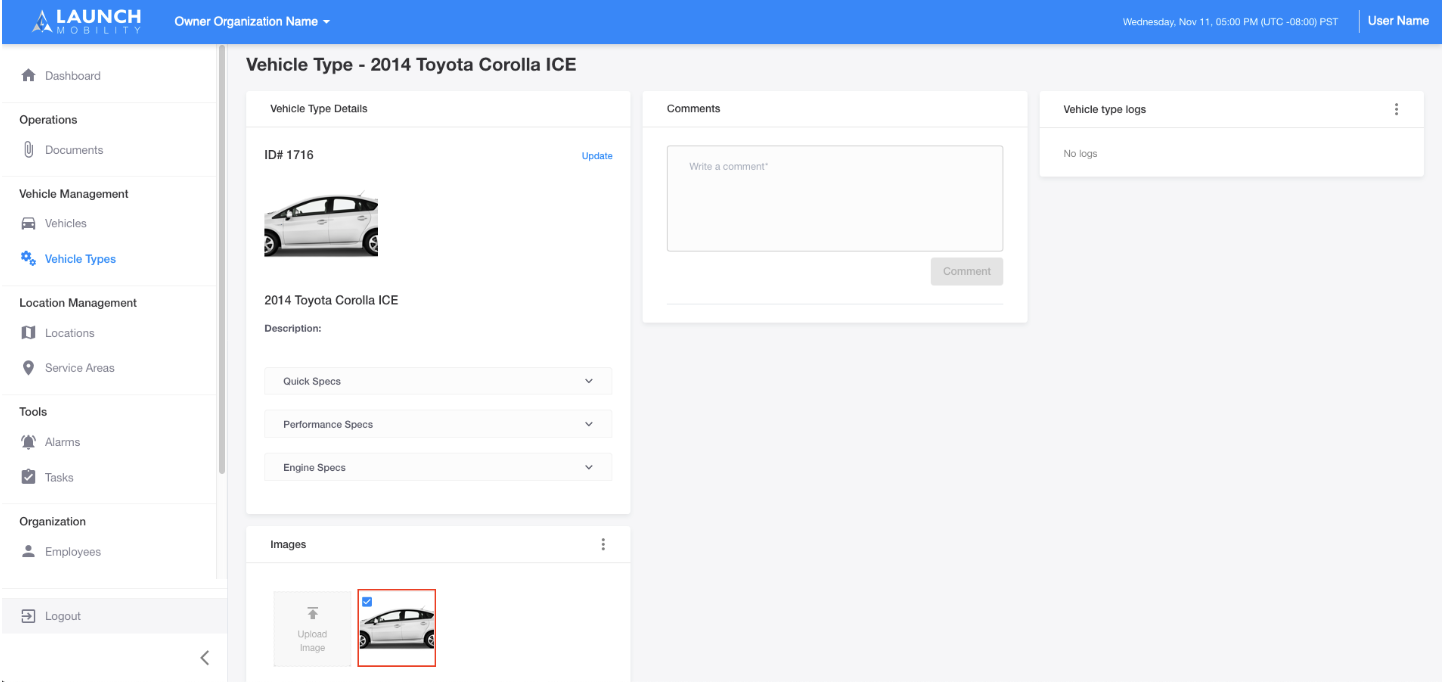This screenshot has width=1452, height=698.
Task: Click the upload arrow icon in Images
Action: click(x=312, y=613)
